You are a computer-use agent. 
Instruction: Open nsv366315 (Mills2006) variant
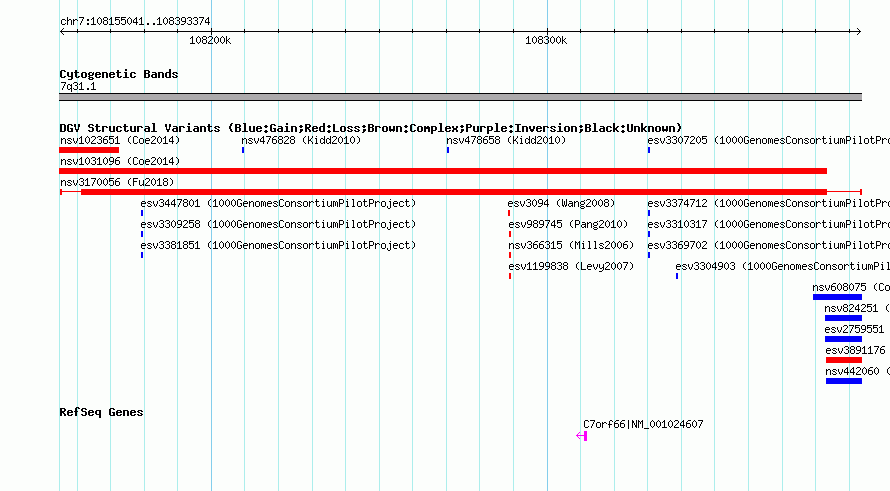571,245
